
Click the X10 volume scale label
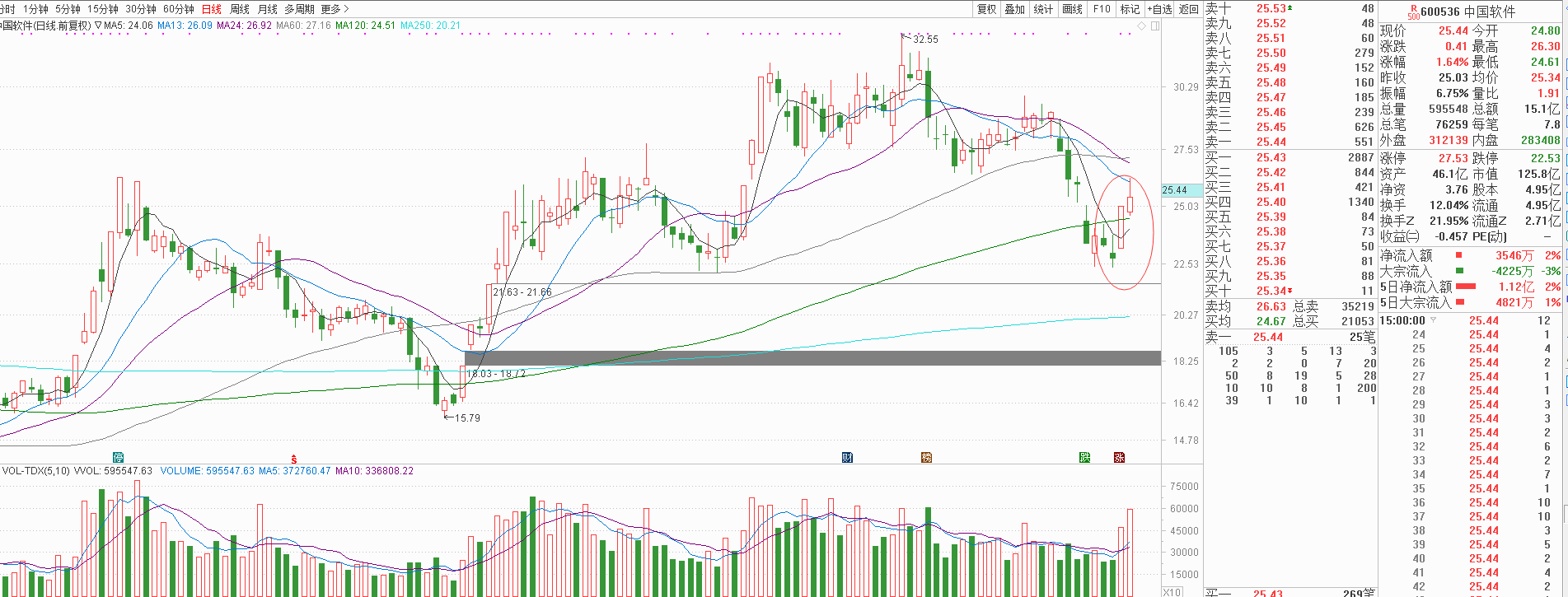click(1172, 592)
